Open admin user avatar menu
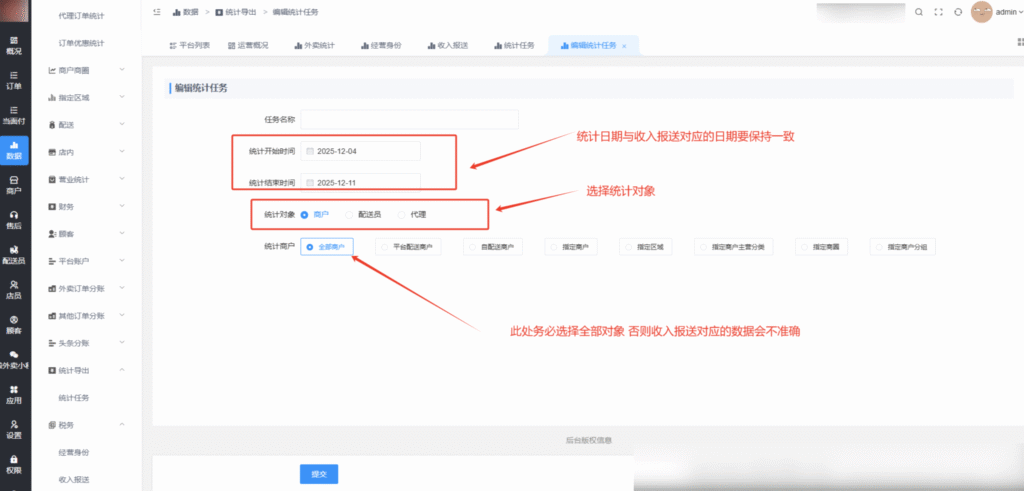Image resolution: width=1024 pixels, height=491 pixels. (995, 12)
